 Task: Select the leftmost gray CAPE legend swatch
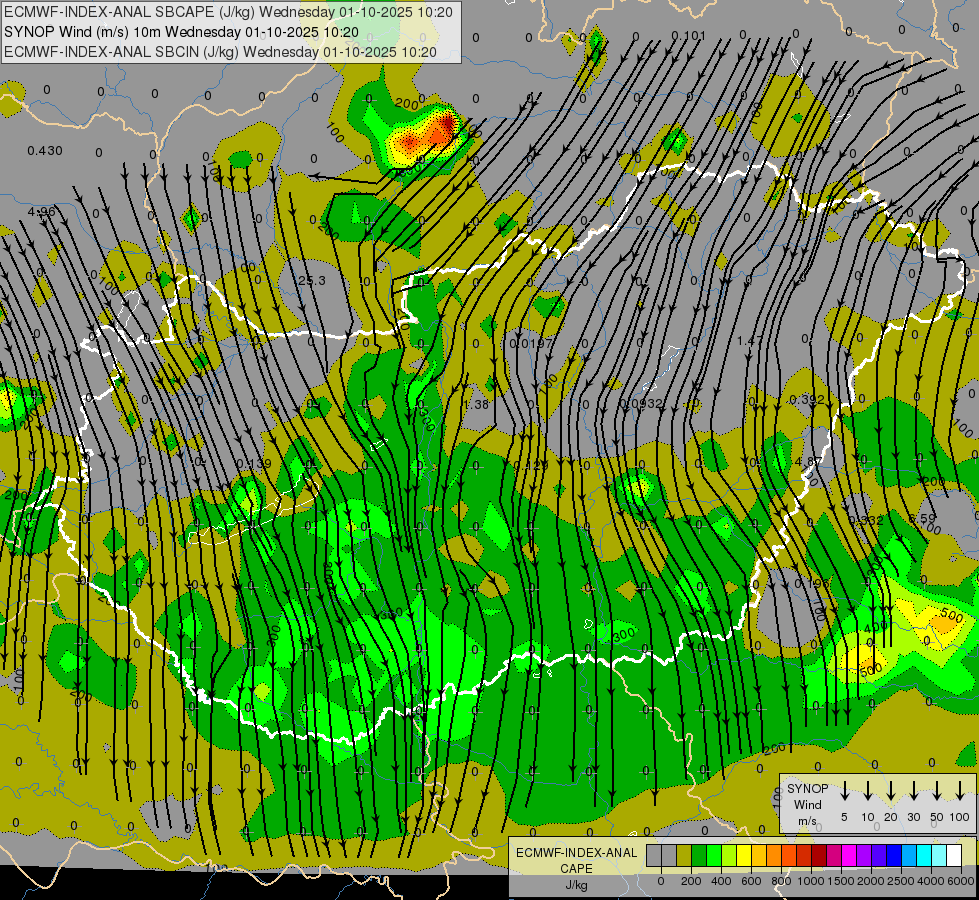click(x=654, y=856)
